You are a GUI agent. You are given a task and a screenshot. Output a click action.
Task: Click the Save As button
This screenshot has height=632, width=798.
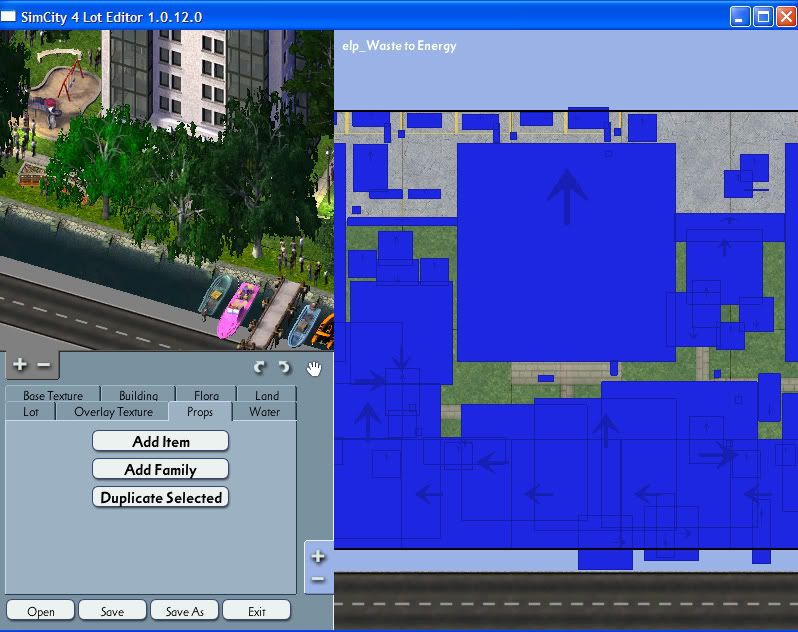coord(185,611)
